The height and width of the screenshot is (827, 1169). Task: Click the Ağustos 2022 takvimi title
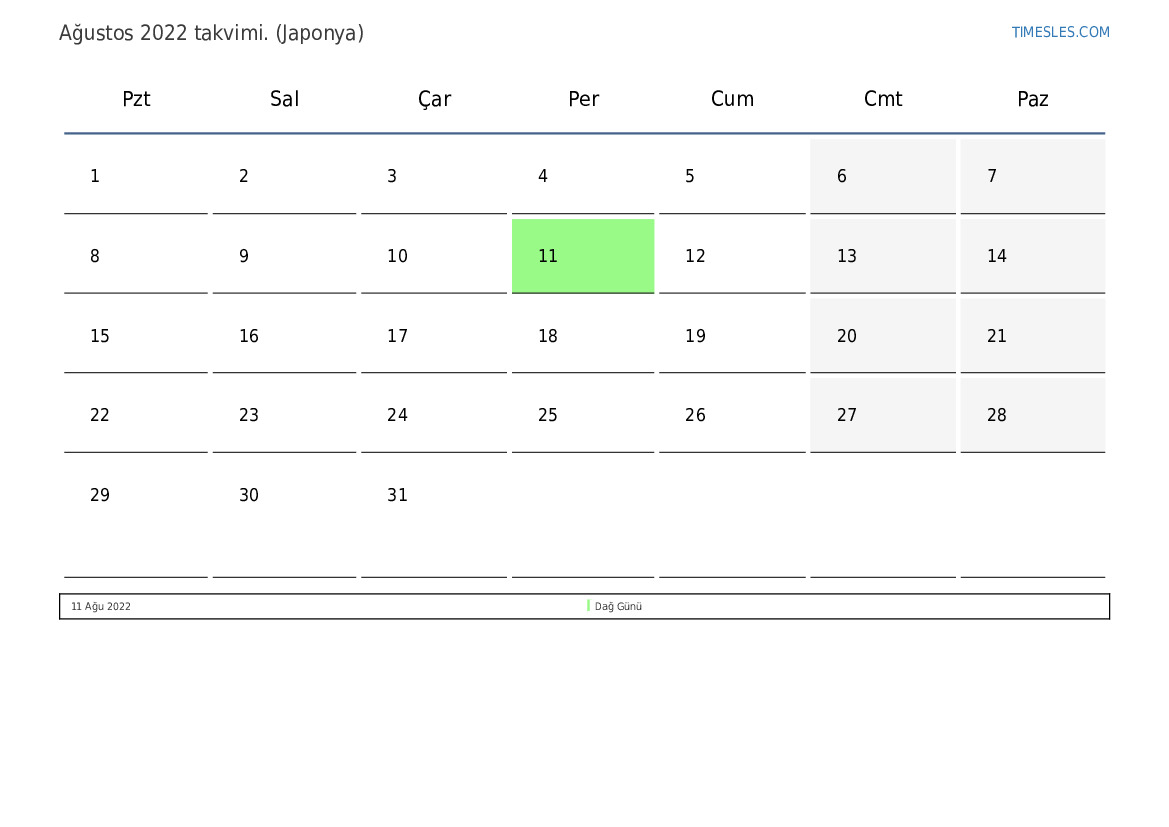pyautogui.click(x=211, y=33)
